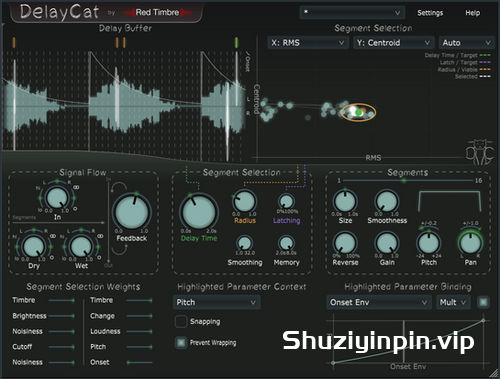Viewport: 500px width, 379px height.
Task: Open the Help menu
Action: tap(472, 13)
